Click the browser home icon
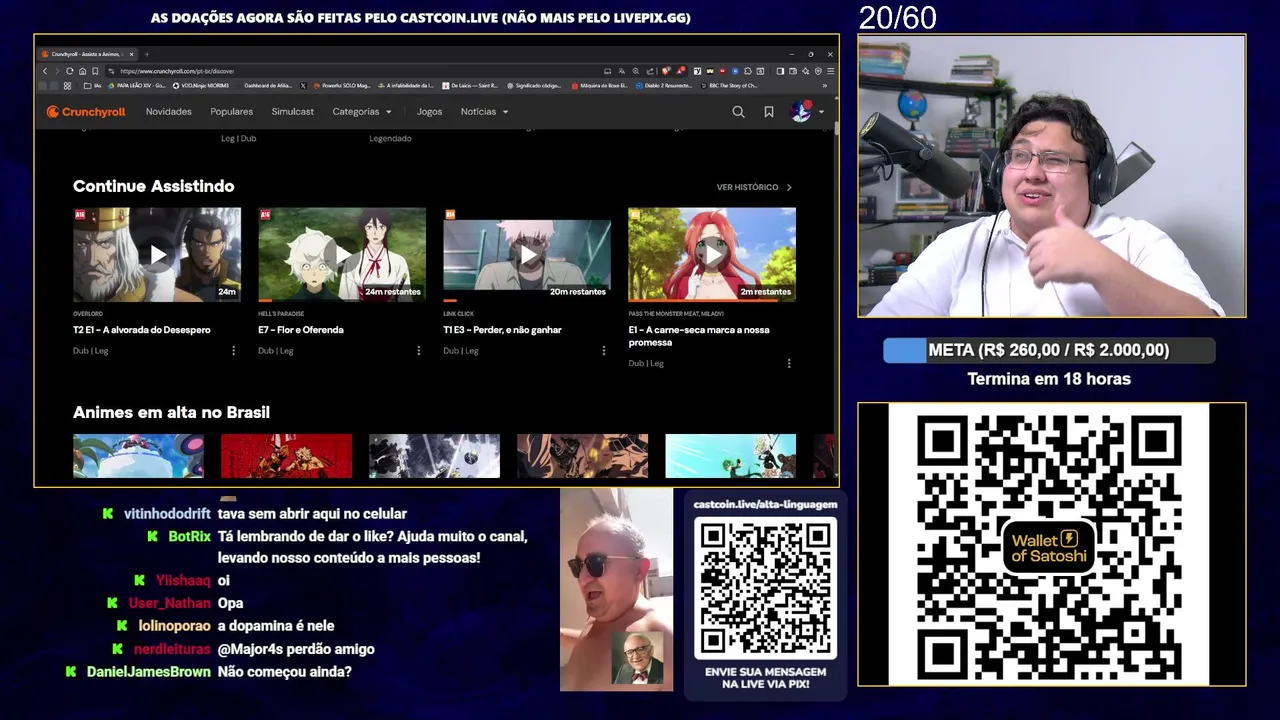 coord(82,71)
